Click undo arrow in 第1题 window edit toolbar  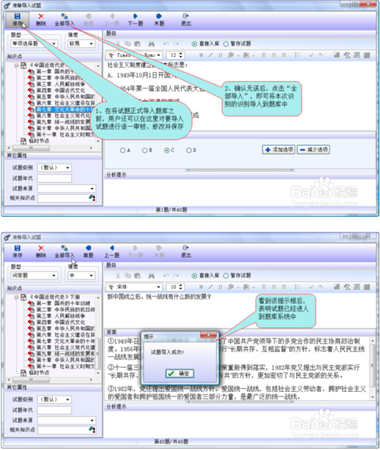tap(166, 44)
